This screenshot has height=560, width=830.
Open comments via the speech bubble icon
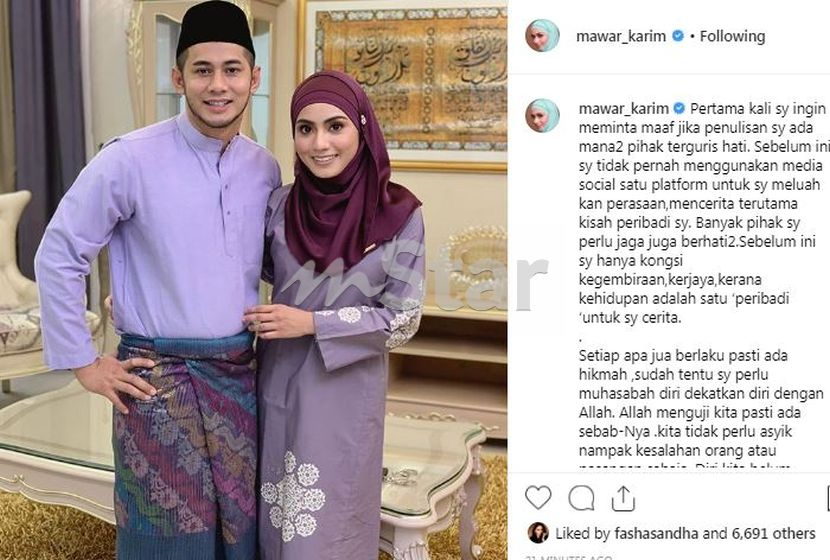[581, 498]
